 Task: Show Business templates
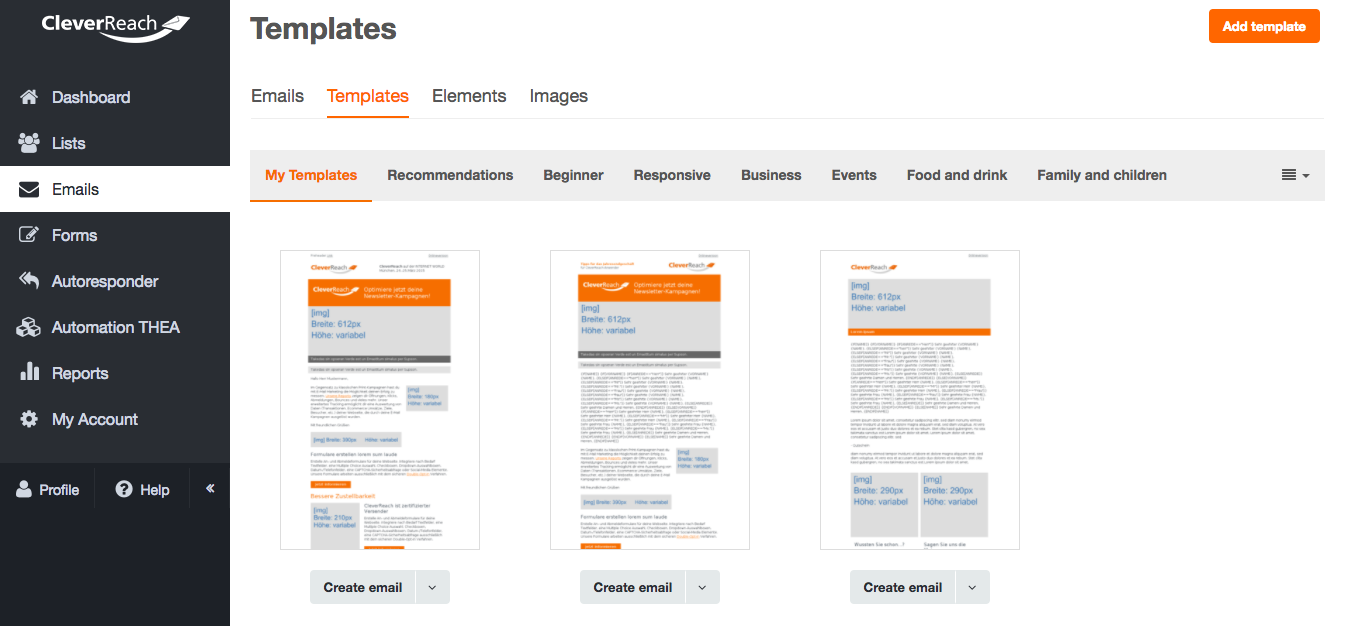pyautogui.click(x=771, y=175)
